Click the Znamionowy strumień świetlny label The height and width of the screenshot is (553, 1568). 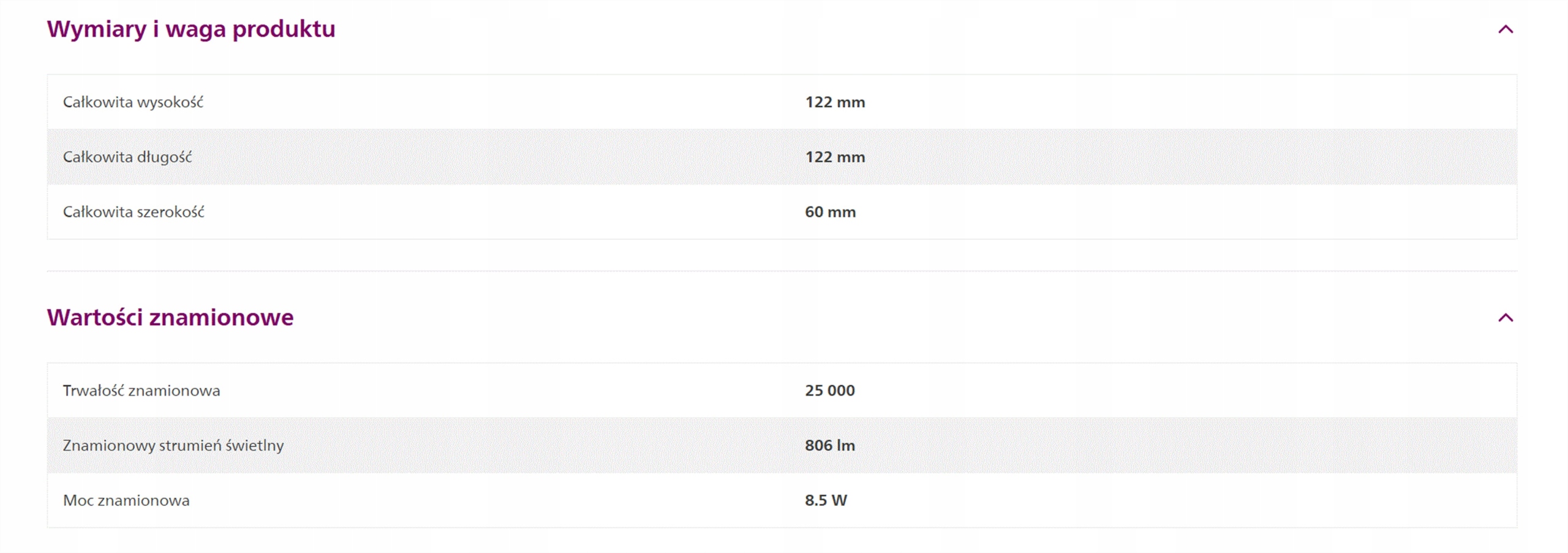(x=173, y=445)
